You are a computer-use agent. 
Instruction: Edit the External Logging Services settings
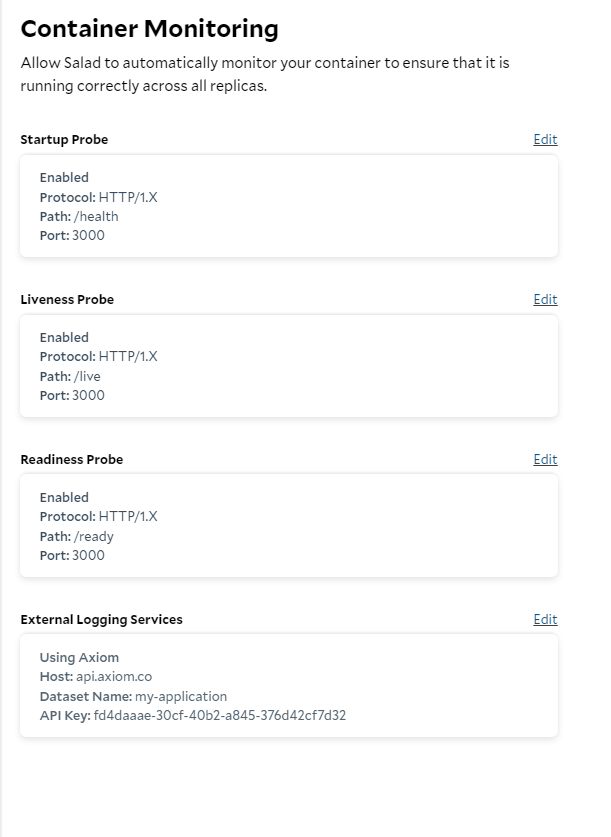tap(545, 619)
